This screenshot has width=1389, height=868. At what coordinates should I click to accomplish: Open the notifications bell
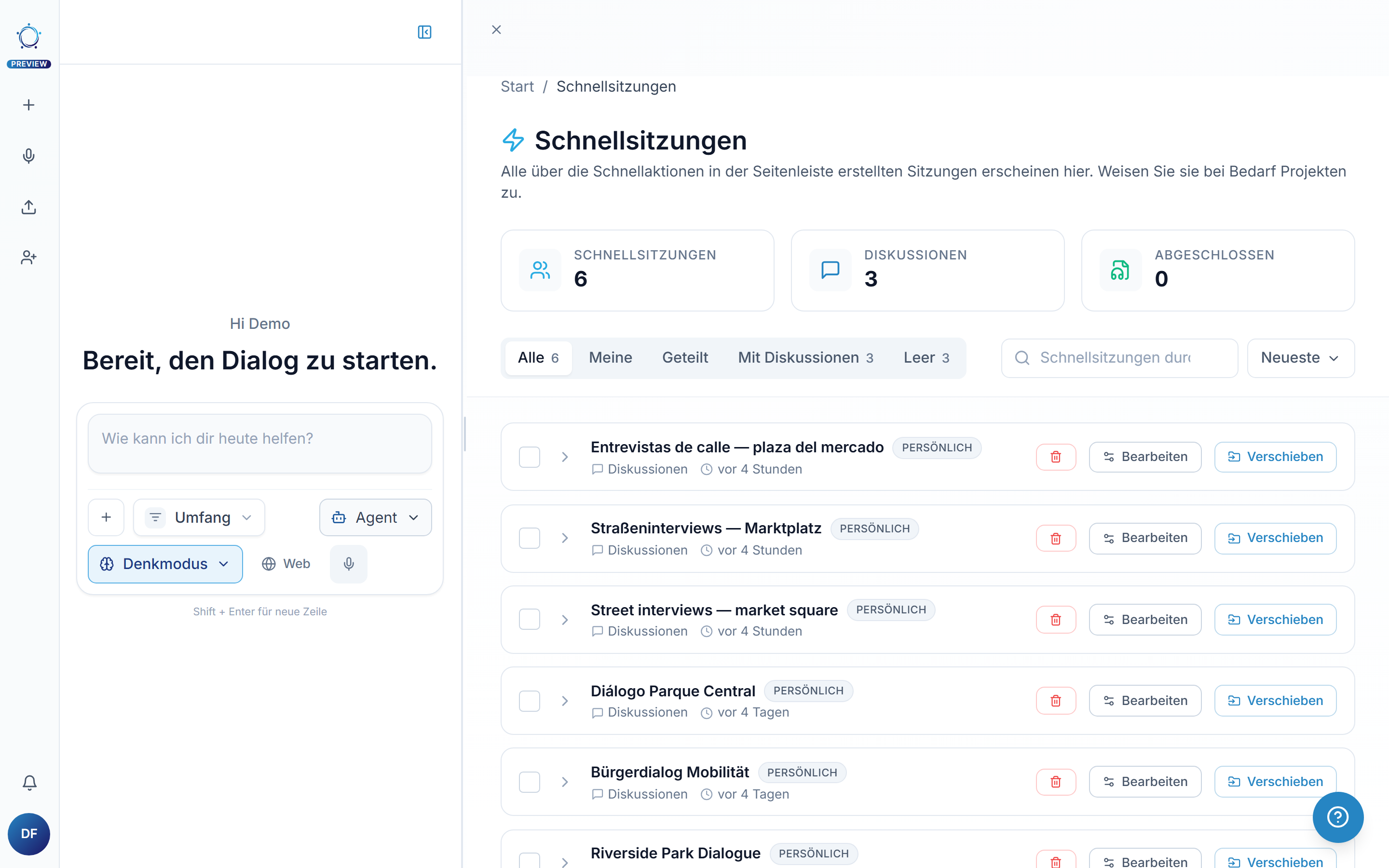pyautogui.click(x=29, y=782)
